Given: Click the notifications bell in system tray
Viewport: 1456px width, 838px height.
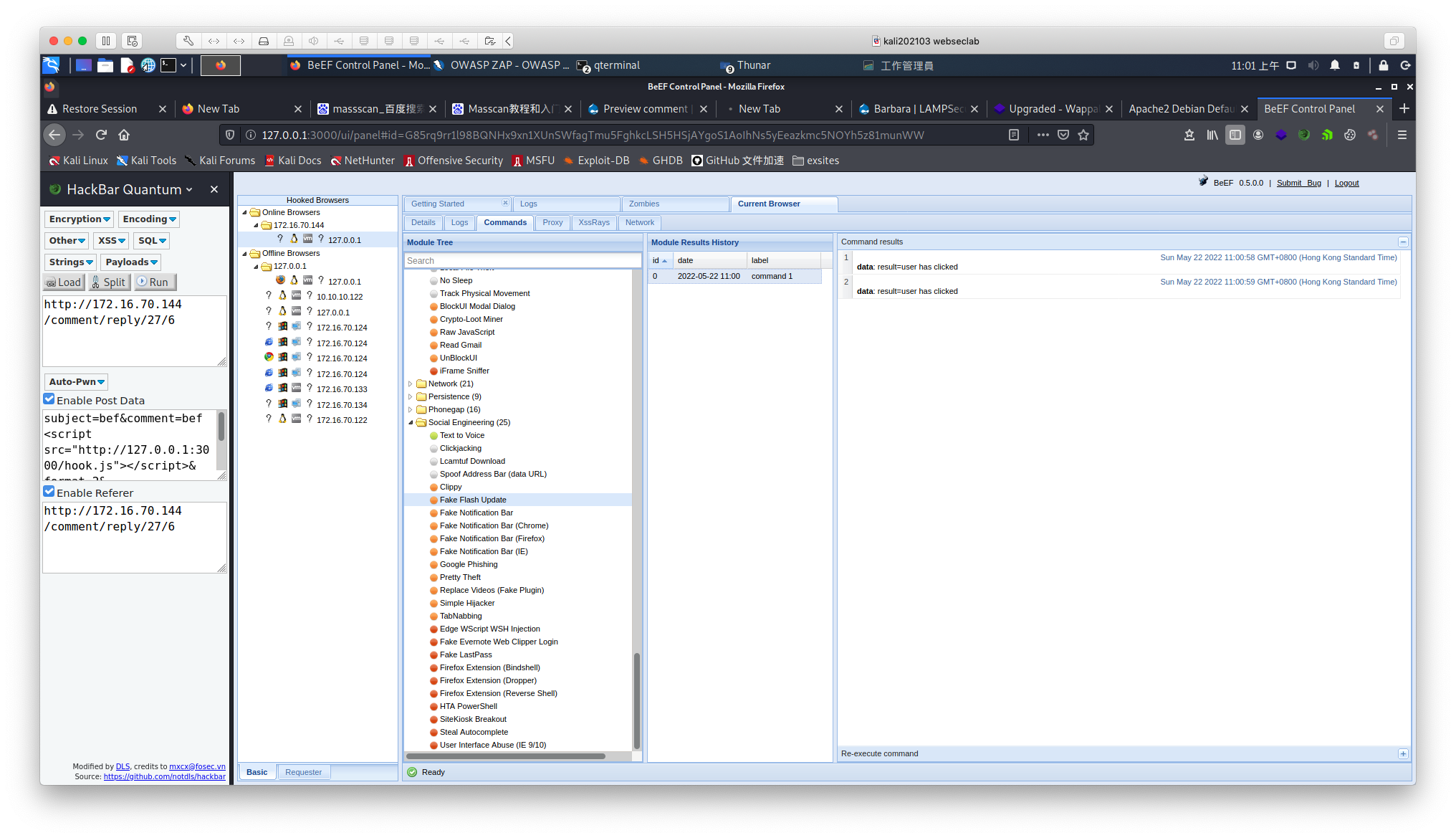Looking at the screenshot, I should point(1335,65).
